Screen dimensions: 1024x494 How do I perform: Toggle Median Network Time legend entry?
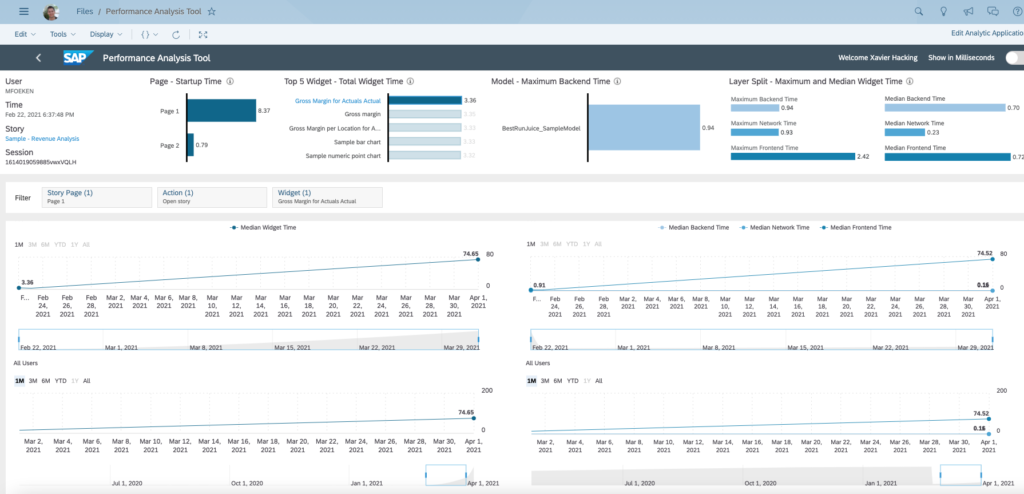coord(774,227)
